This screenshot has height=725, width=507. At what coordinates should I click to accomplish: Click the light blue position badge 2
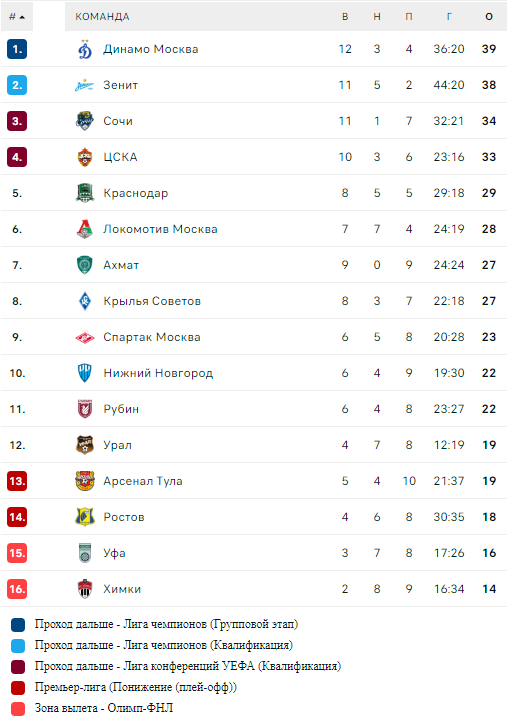point(17,85)
